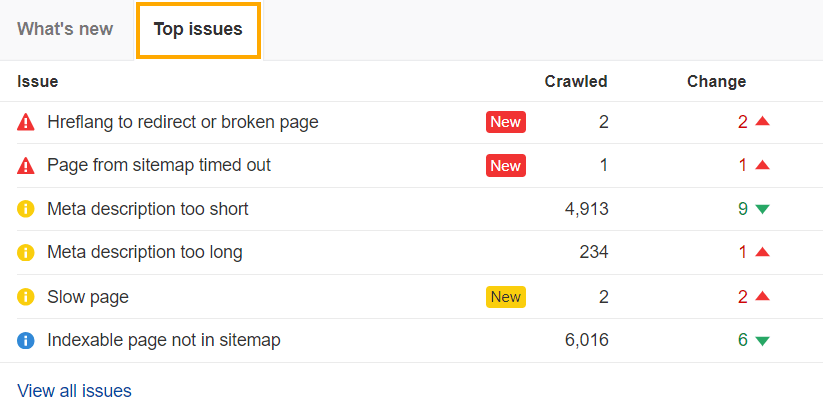Click the red error icon beside Hreflang issue
The height and width of the screenshot is (414, 823).
pos(26,122)
